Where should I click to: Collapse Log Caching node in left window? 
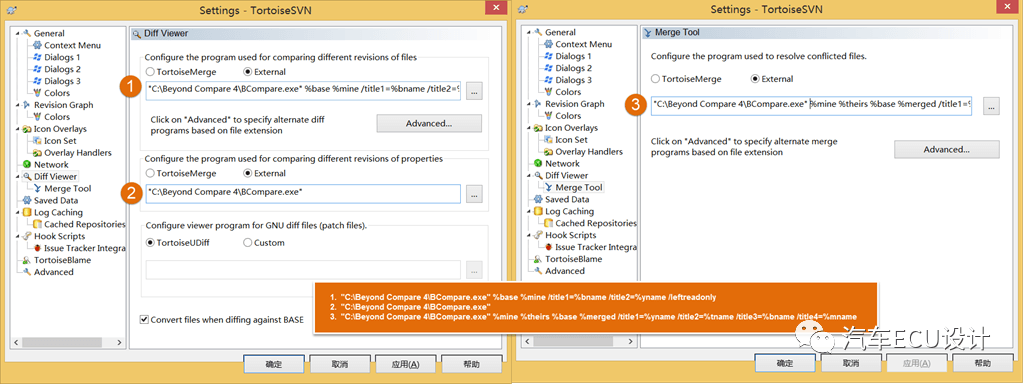click(18, 212)
